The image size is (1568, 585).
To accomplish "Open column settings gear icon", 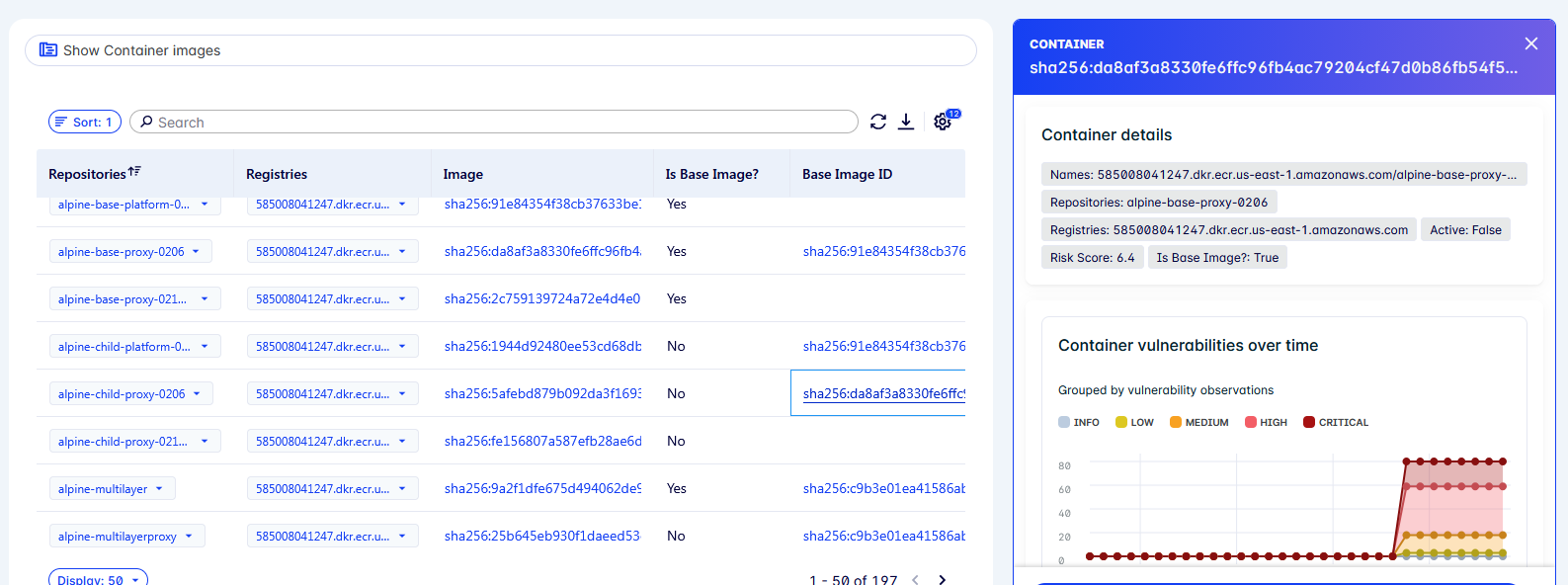I will (x=943, y=122).
